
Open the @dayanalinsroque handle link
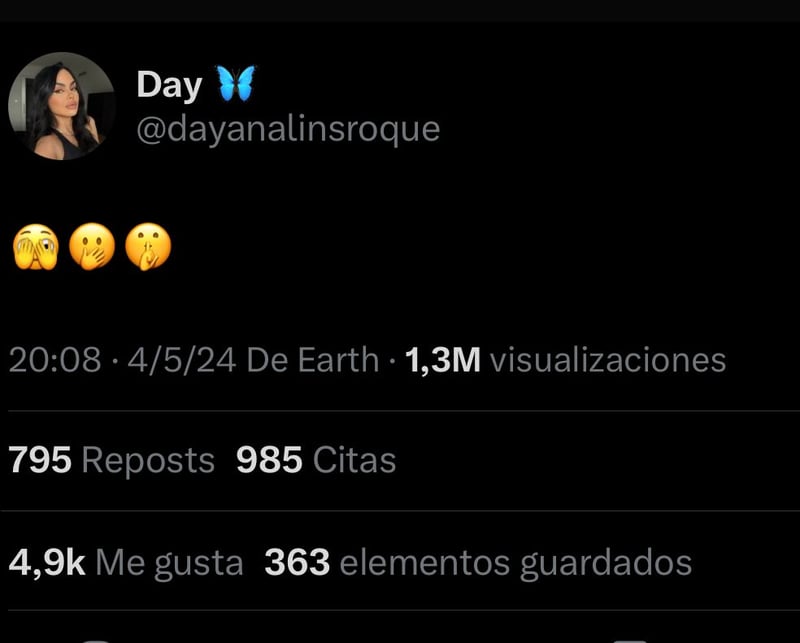point(288,129)
